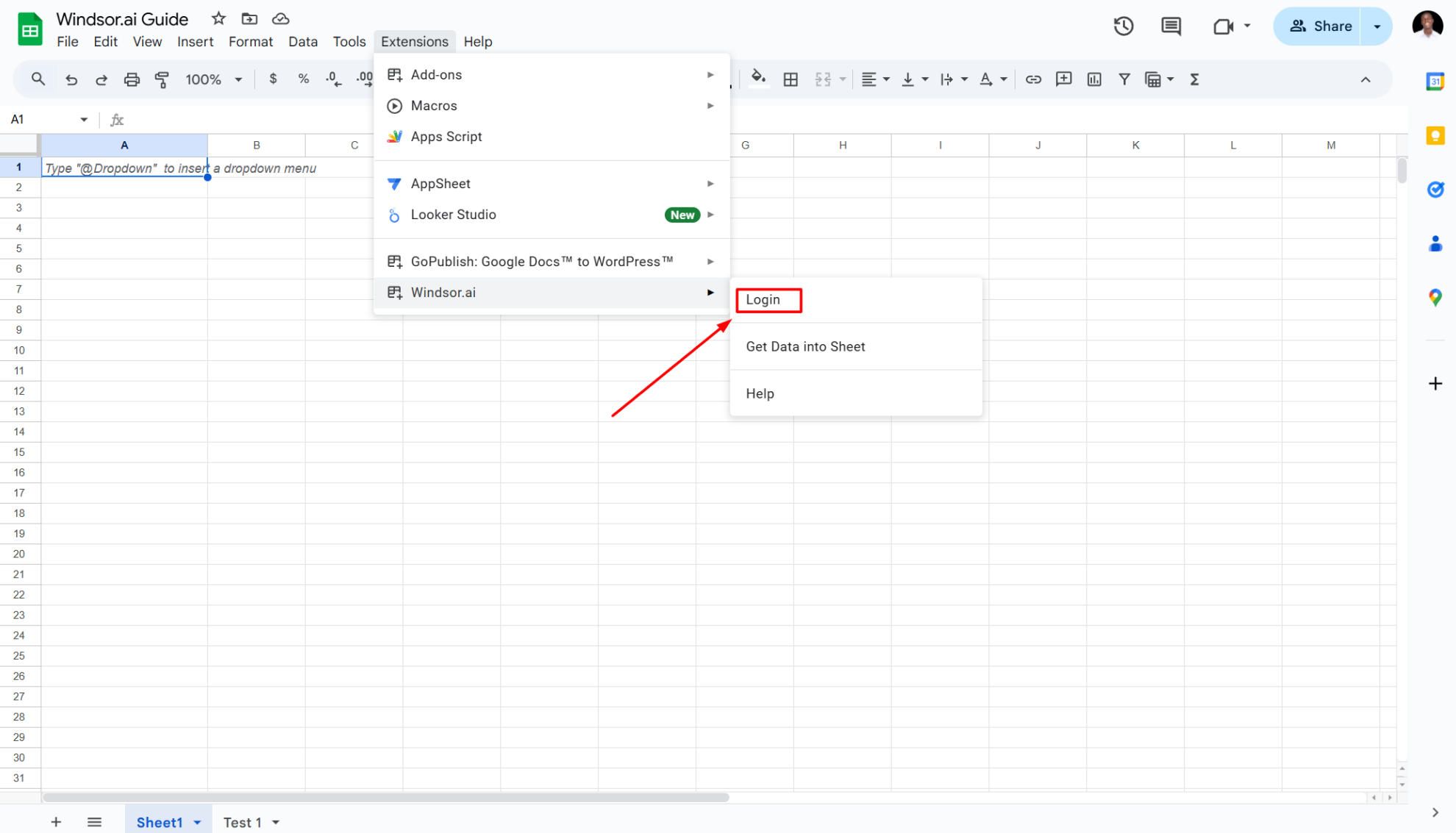Star the Windsor.ai Guide document
This screenshot has height=833, width=1456.
[x=218, y=19]
